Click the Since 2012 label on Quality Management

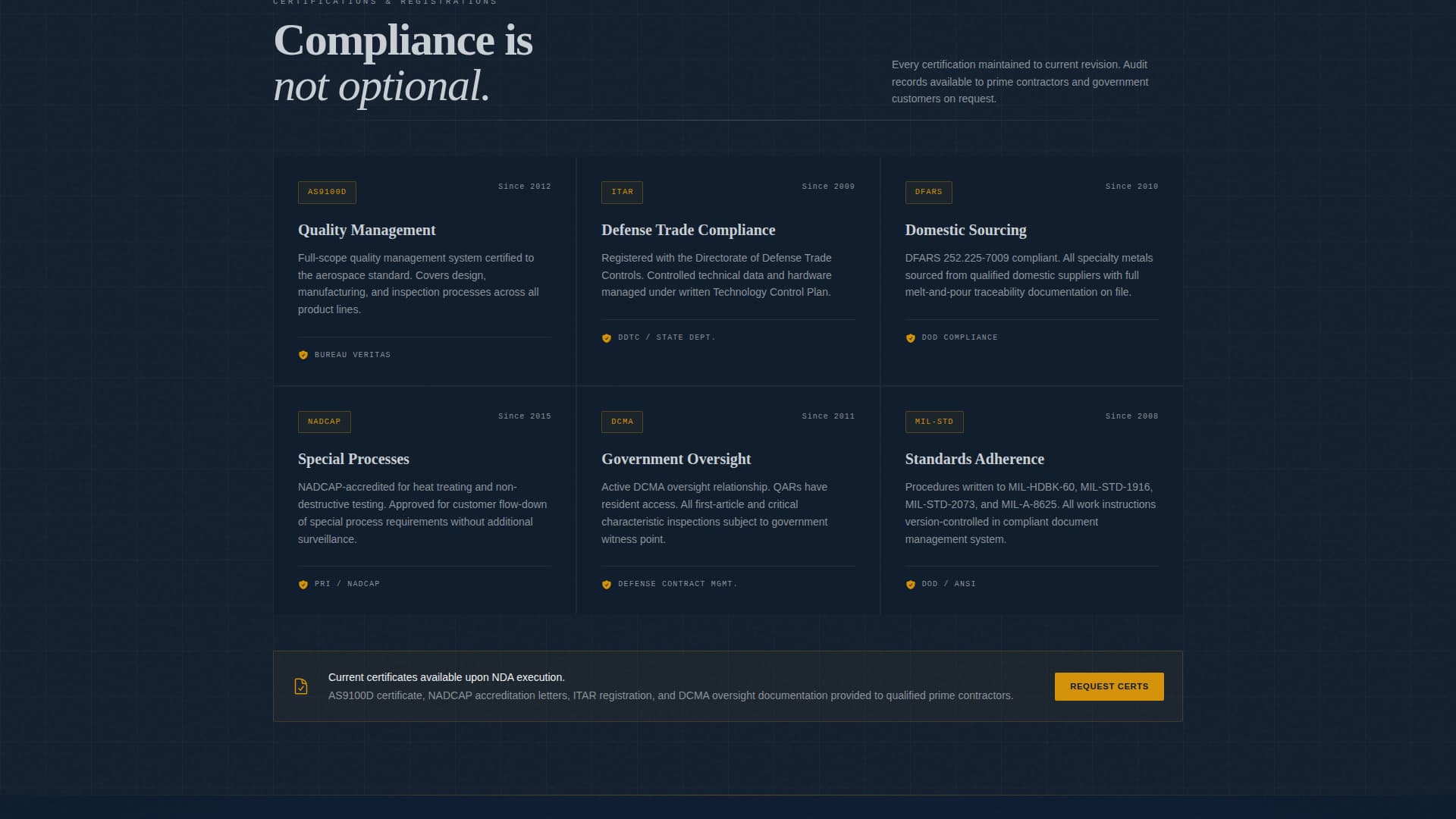pos(524,186)
